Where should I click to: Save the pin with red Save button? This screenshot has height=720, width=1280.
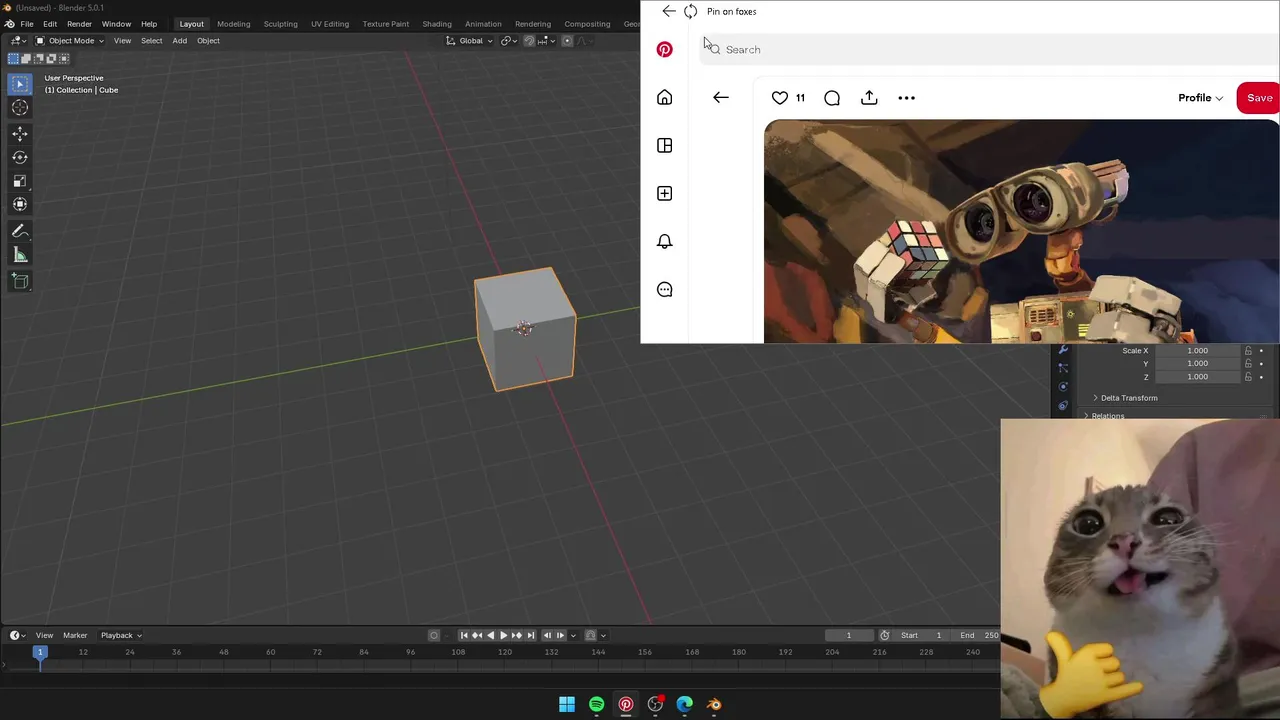(x=1259, y=98)
